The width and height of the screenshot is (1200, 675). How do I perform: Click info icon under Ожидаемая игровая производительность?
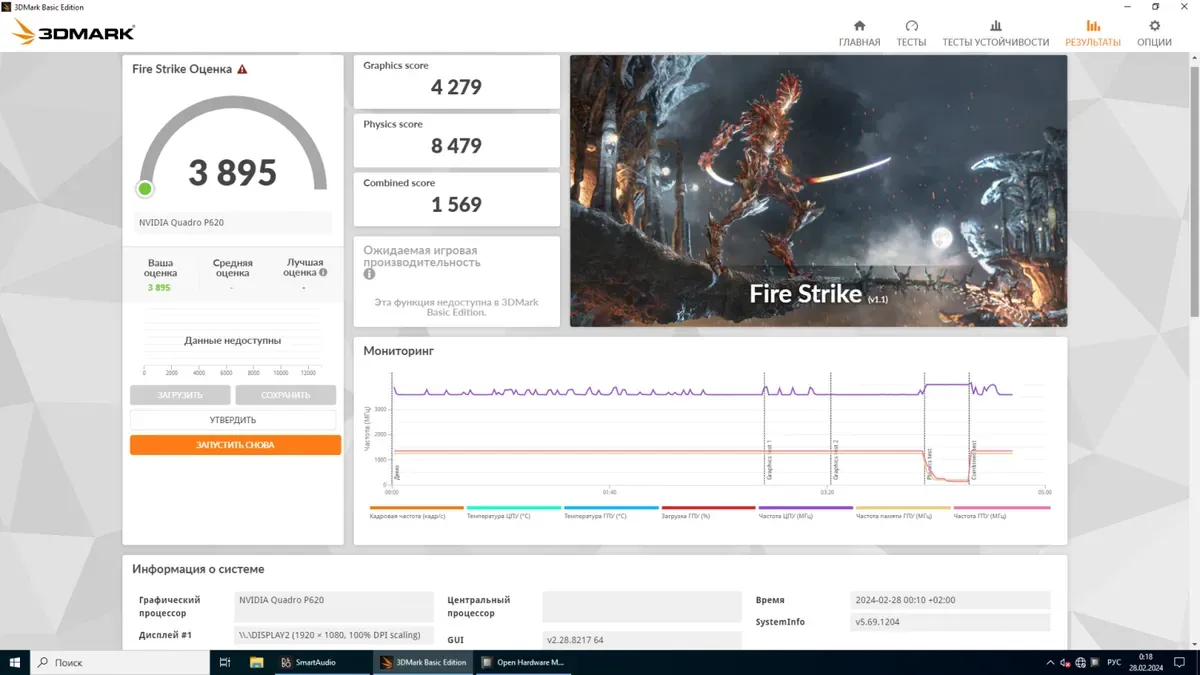(369, 274)
